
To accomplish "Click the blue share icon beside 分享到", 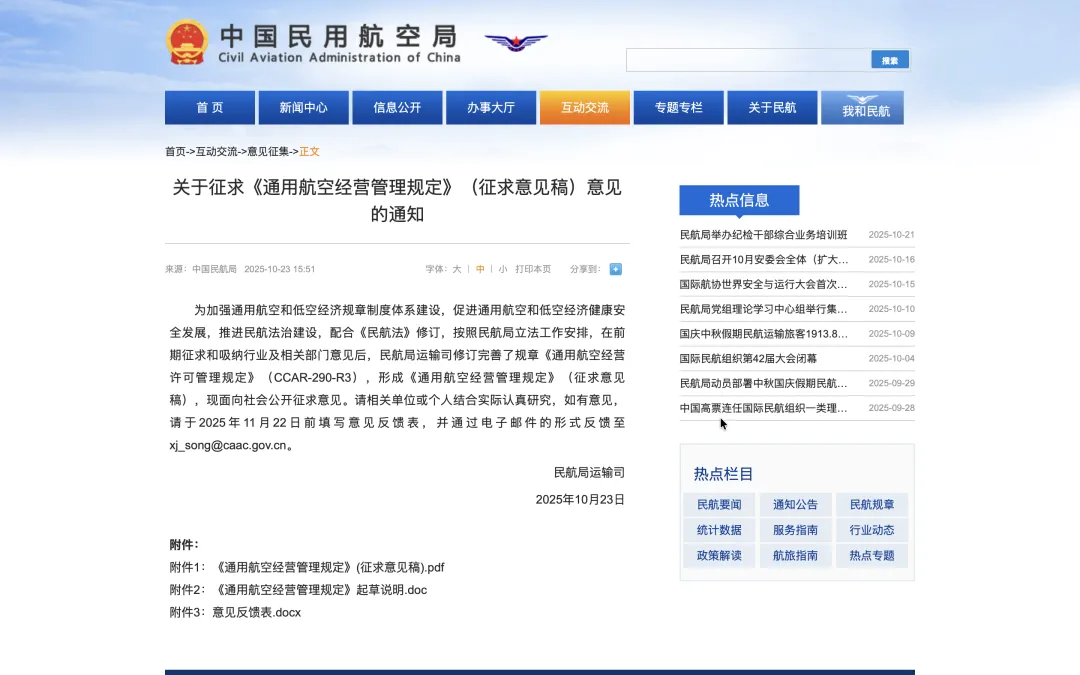I will [615, 268].
